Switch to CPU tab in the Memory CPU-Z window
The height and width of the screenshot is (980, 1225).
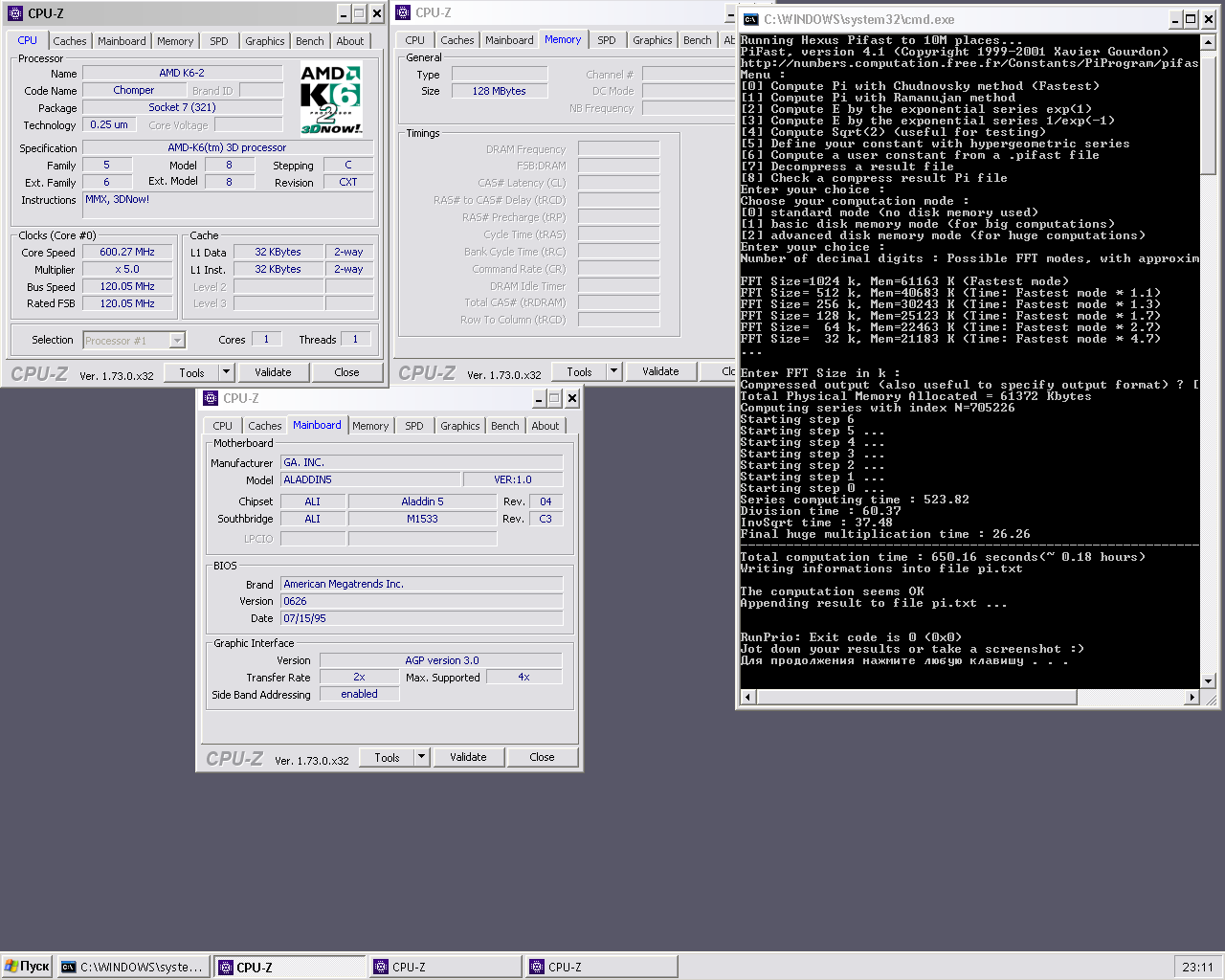pos(414,40)
